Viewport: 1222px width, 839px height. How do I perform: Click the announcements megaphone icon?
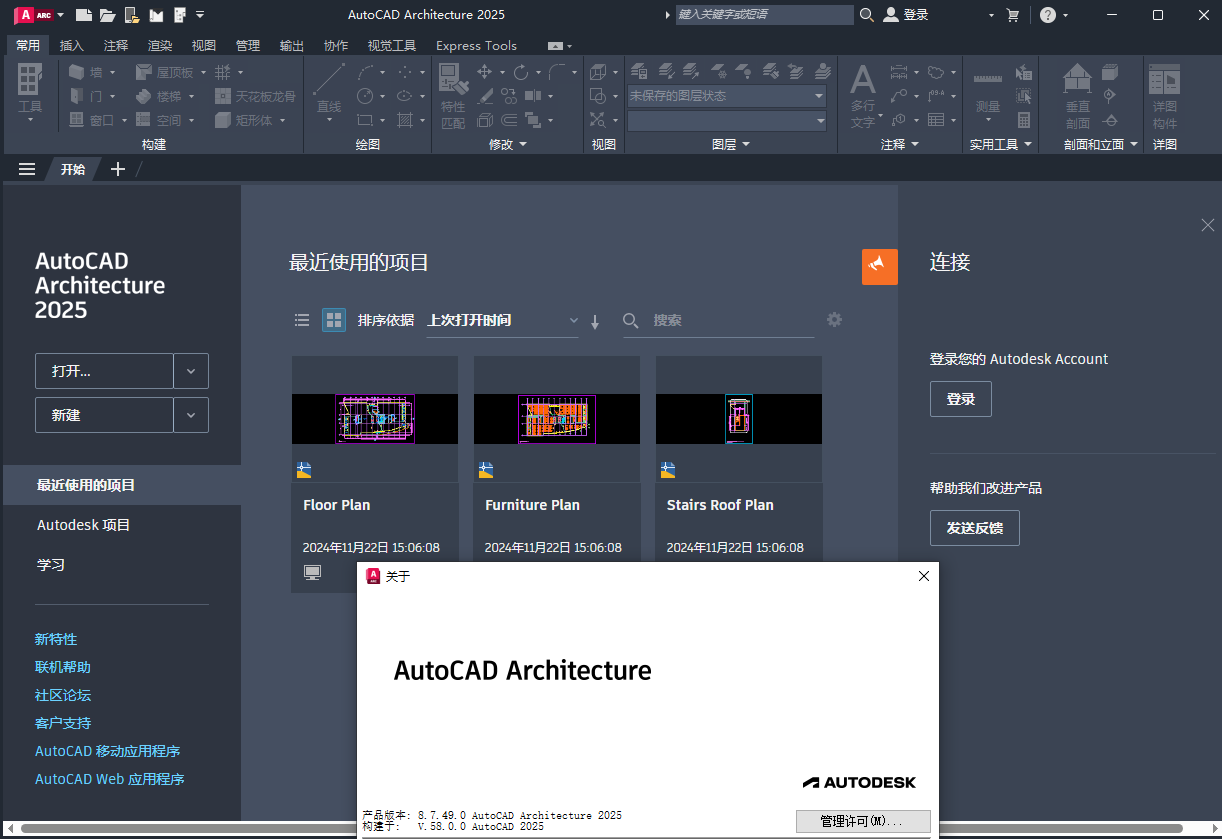pos(879,267)
